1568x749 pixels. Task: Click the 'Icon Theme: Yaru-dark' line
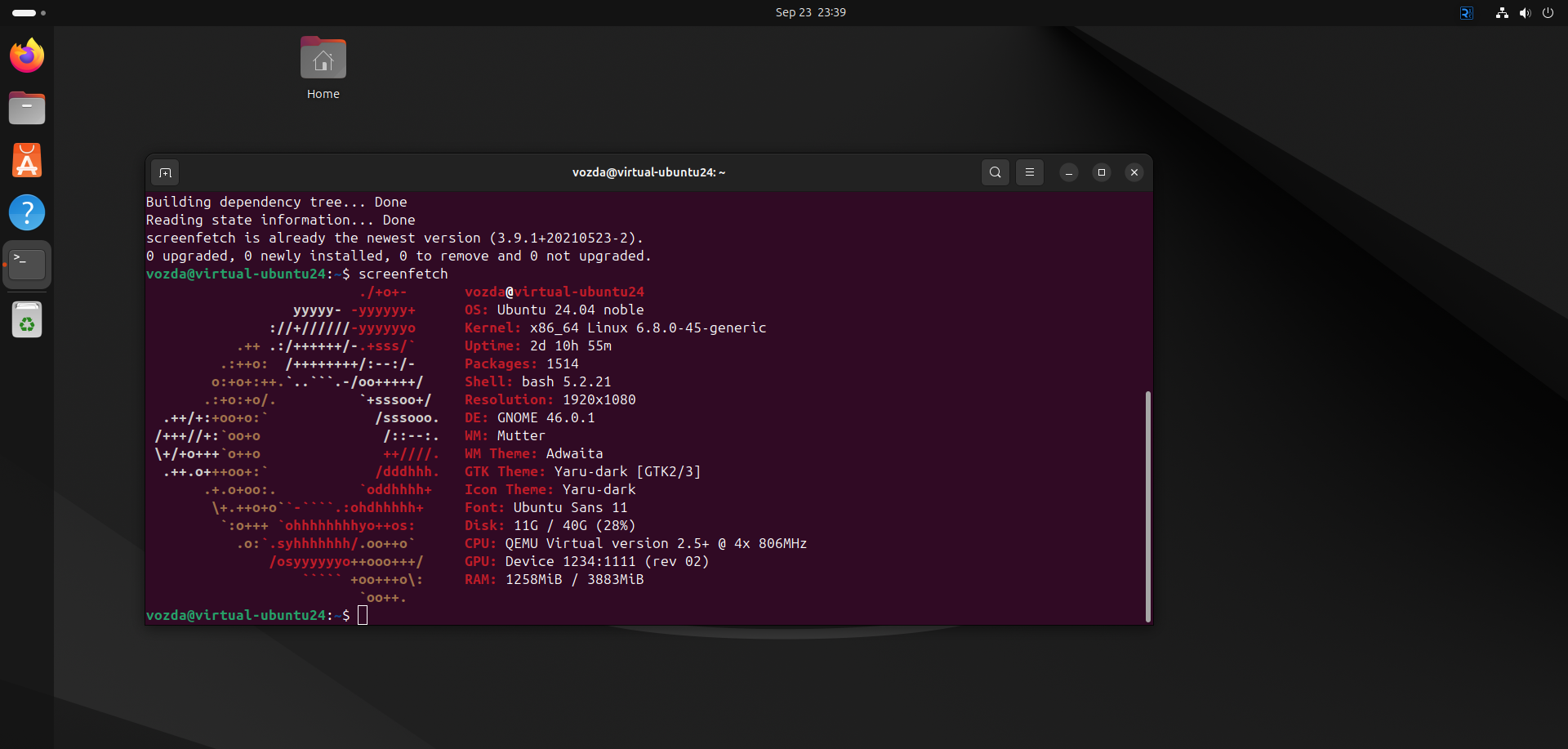pos(550,489)
